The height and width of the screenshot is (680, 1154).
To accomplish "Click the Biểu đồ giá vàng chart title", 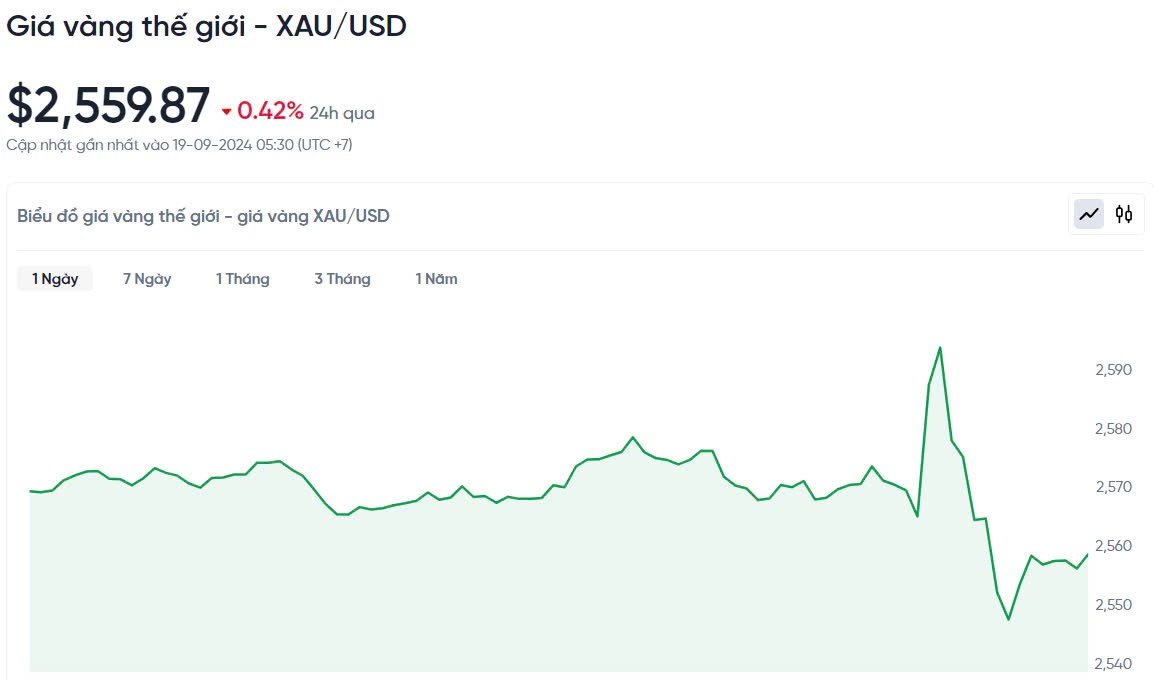I will 203,215.
